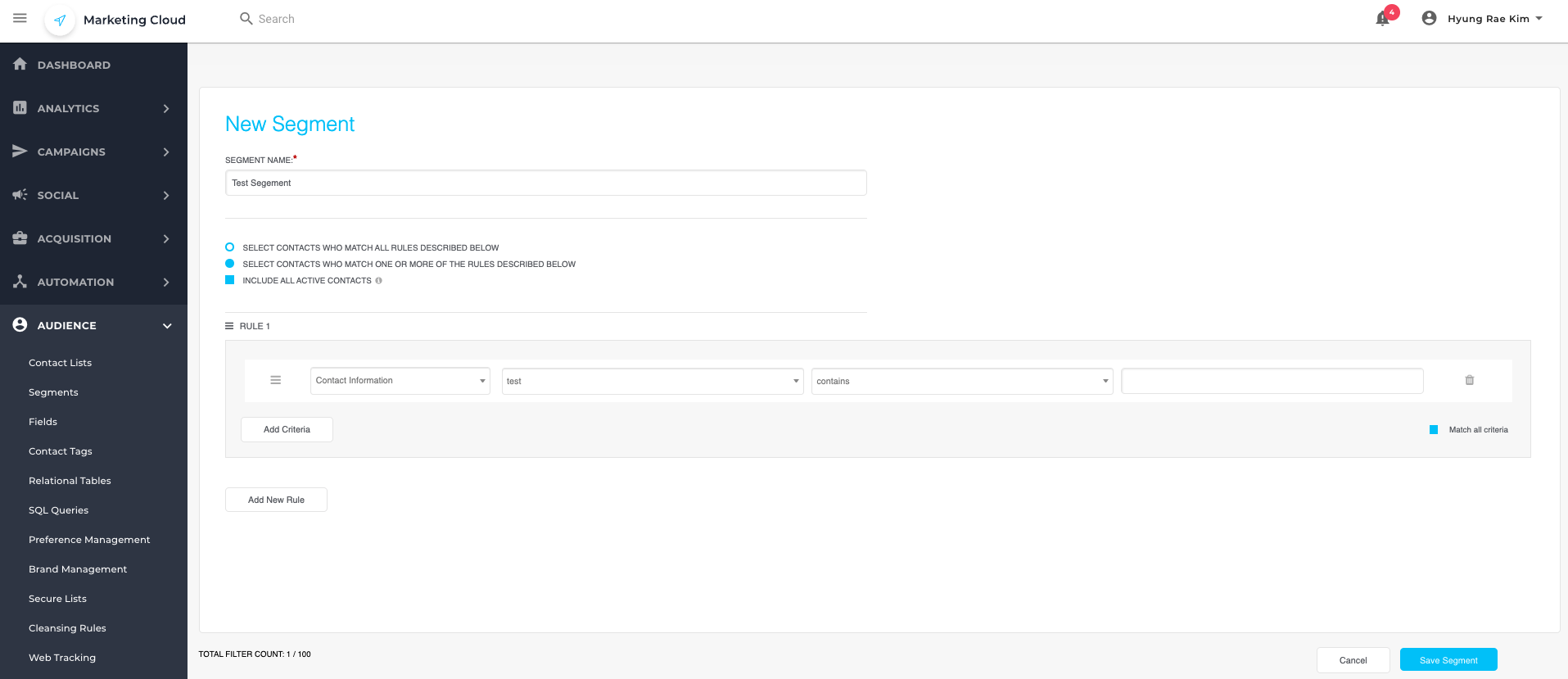1568x679 pixels.
Task: Click the Add New Rule button
Action: pos(276,500)
